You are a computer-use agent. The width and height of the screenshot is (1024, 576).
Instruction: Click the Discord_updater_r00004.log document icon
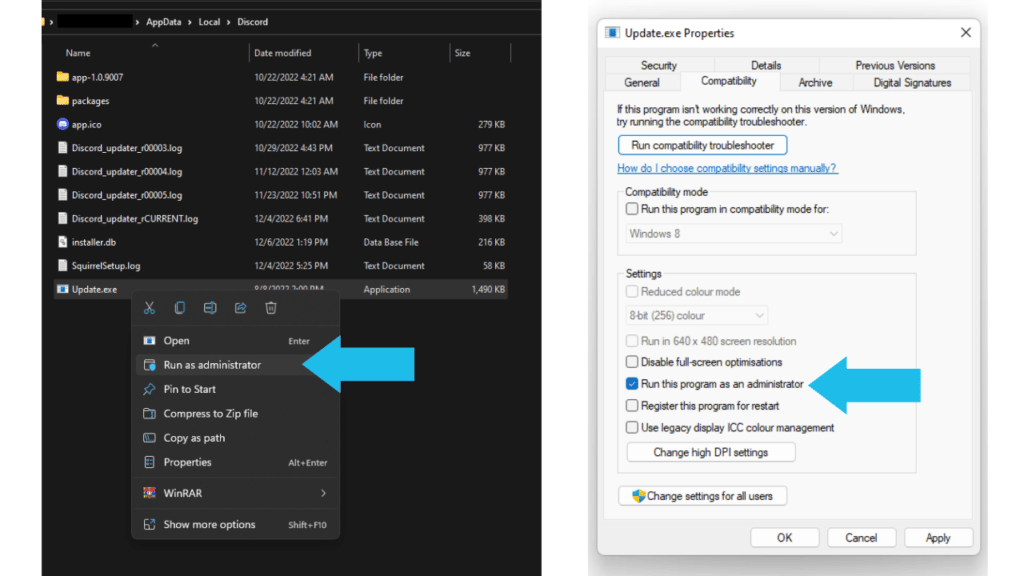63,171
